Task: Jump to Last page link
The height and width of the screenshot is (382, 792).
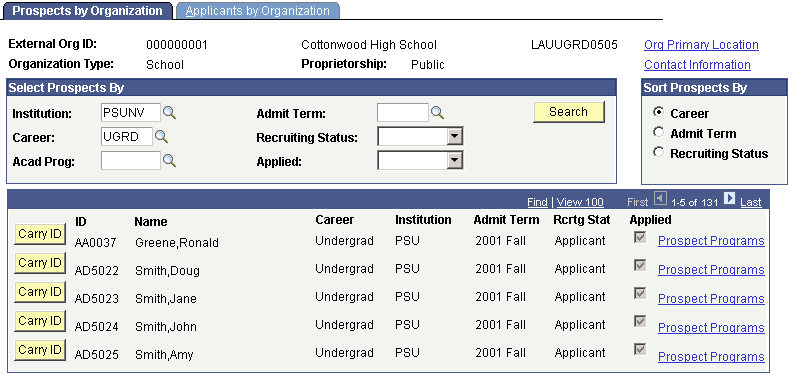Action: (x=751, y=202)
